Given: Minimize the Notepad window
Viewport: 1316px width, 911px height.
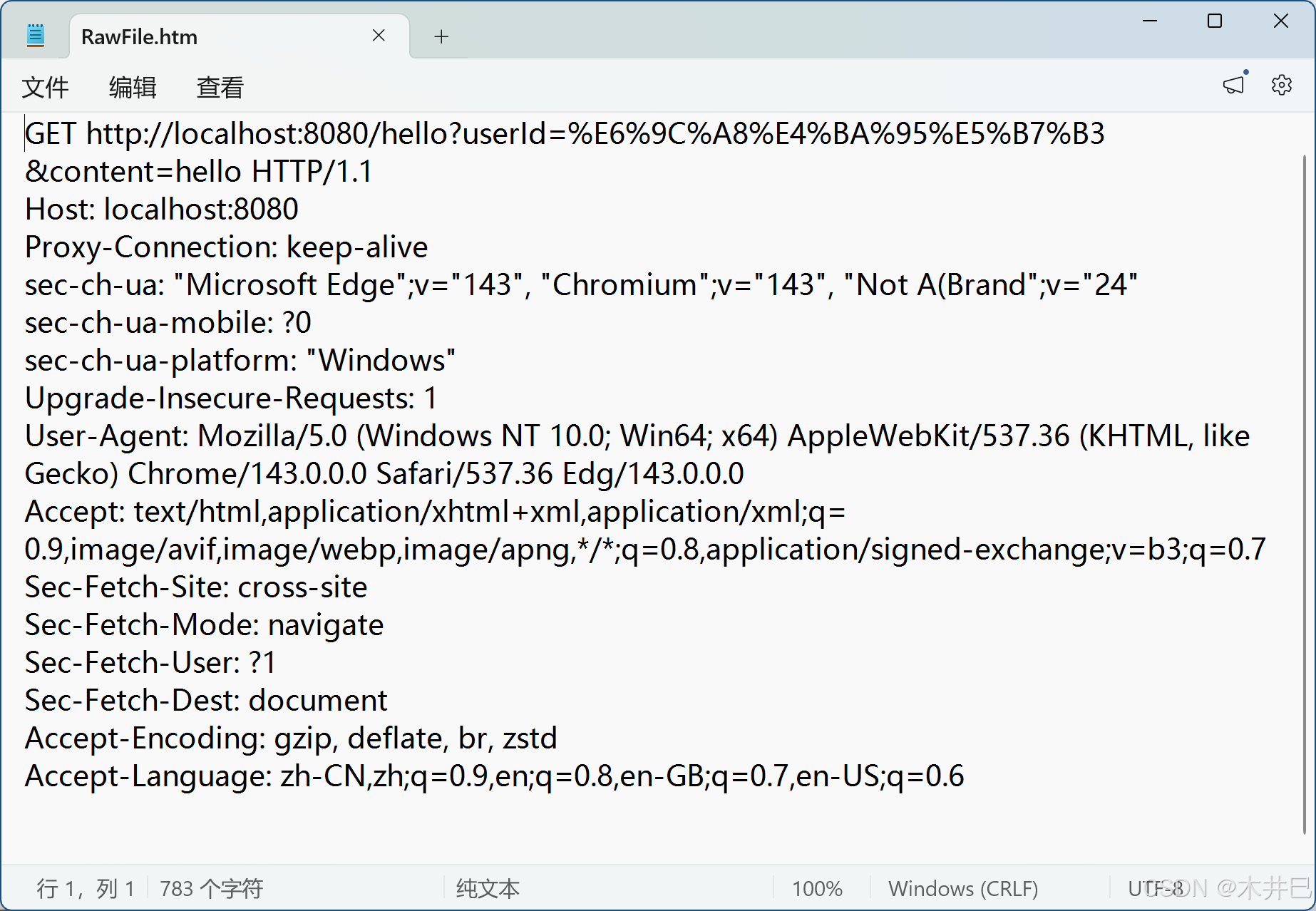Looking at the screenshot, I should pyautogui.click(x=1149, y=21).
